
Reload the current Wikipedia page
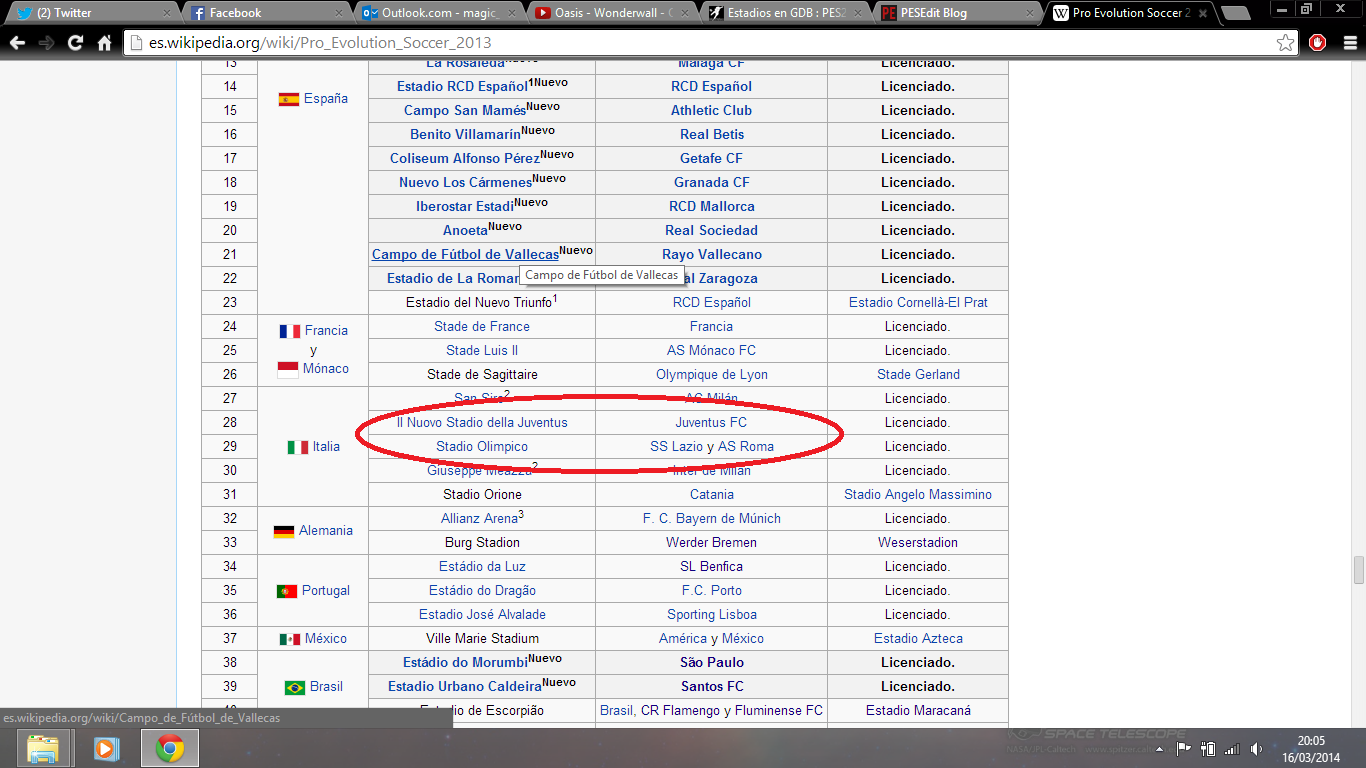click(75, 43)
